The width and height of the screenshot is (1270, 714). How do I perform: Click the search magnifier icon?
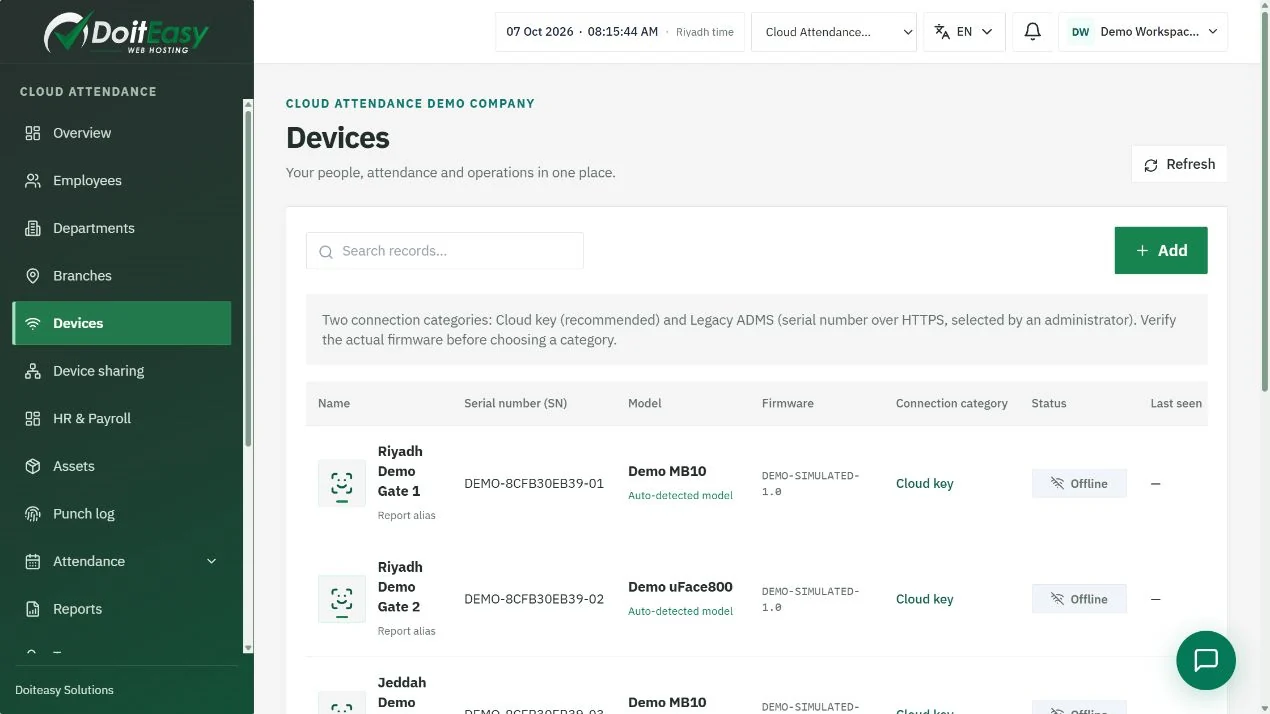click(x=326, y=252)
